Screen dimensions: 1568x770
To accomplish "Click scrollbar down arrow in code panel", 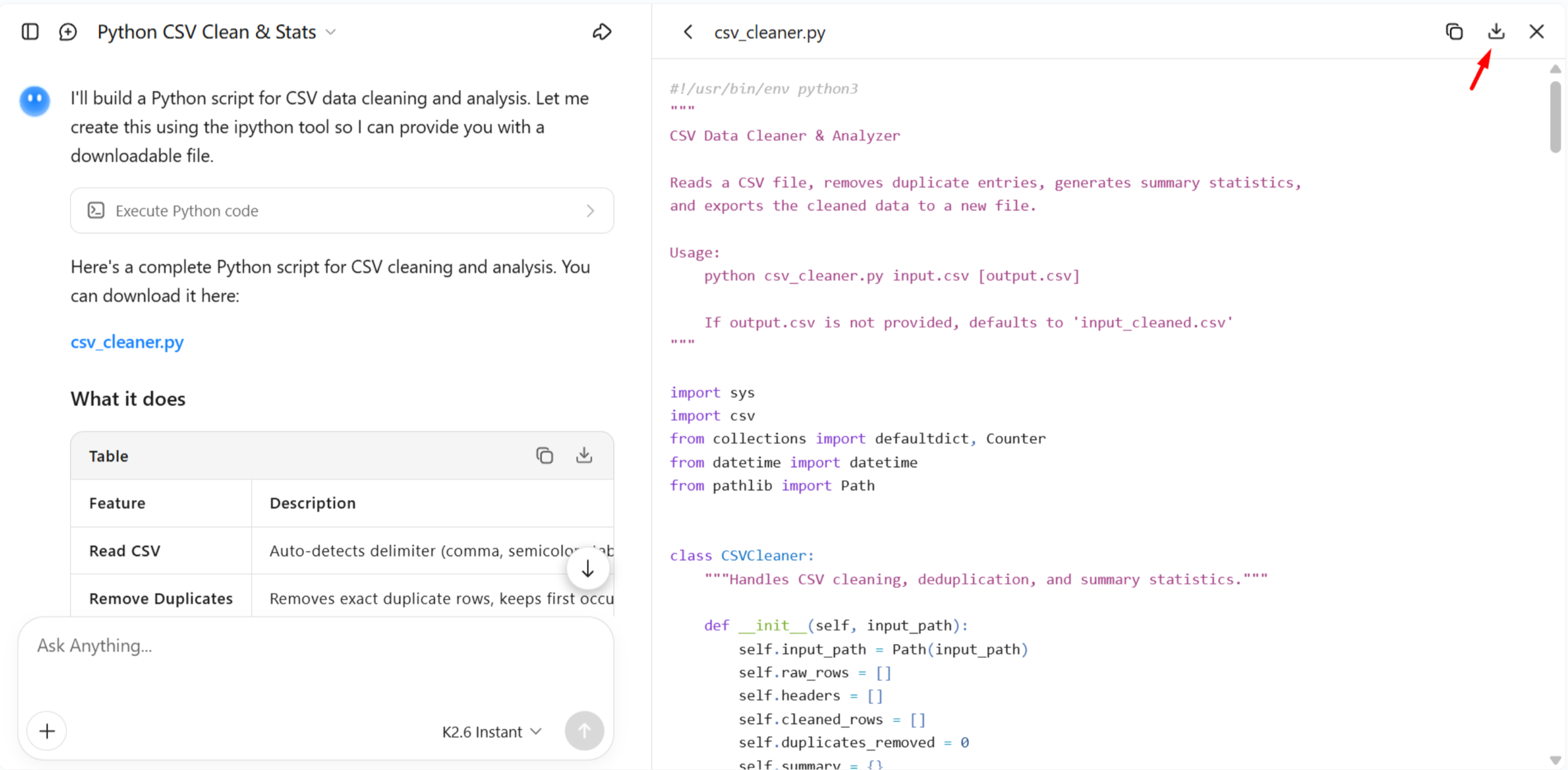I will coord(1555,760).
